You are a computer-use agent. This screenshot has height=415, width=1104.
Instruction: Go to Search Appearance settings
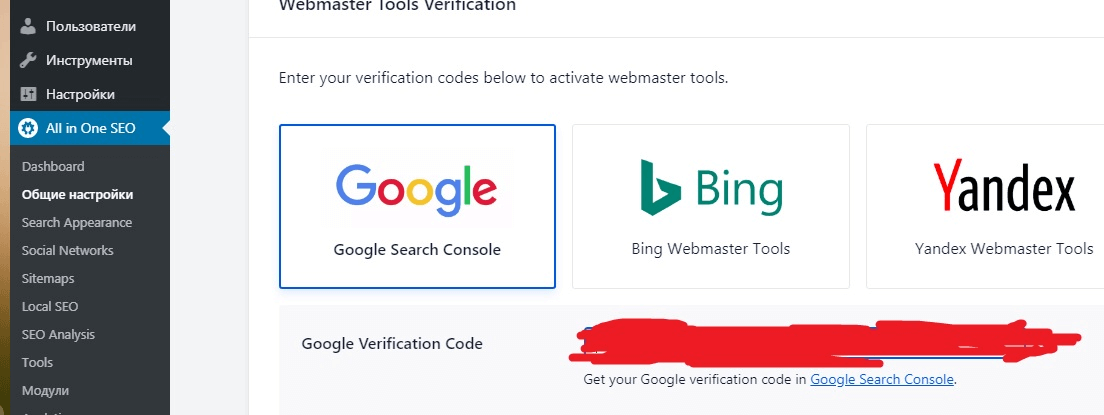(77, 223)
